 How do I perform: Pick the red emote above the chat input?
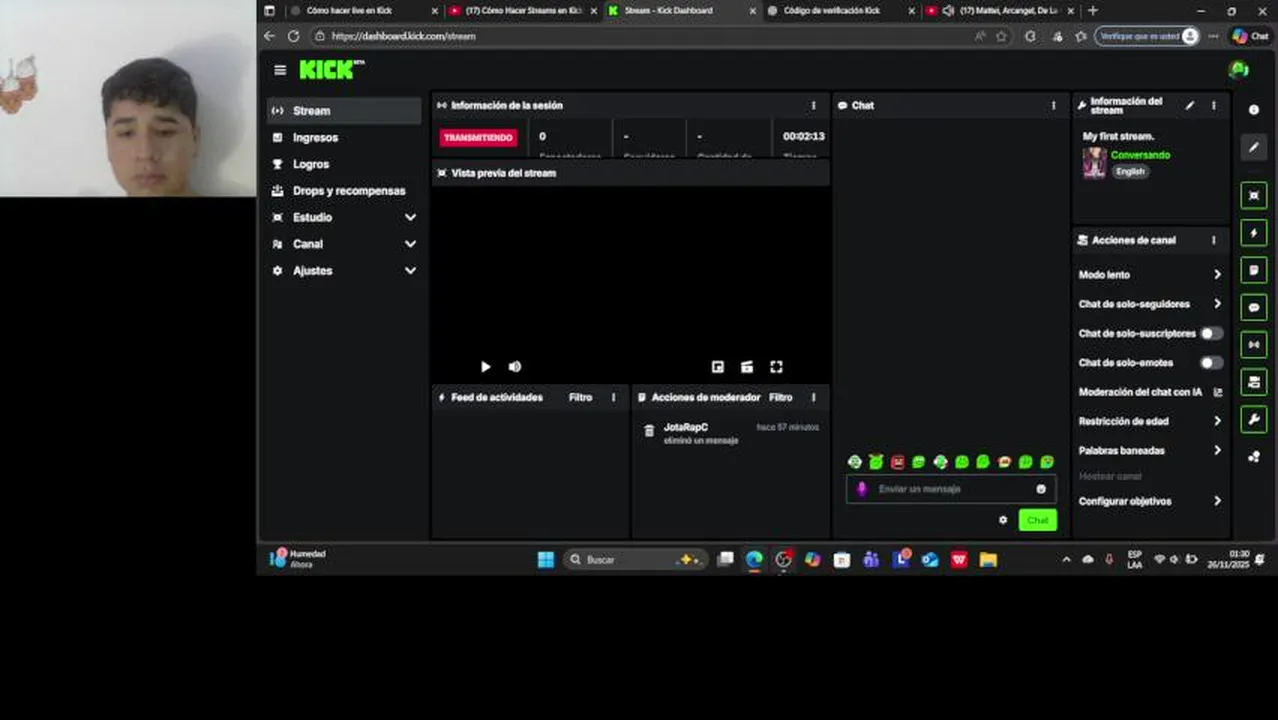point(897,462)
